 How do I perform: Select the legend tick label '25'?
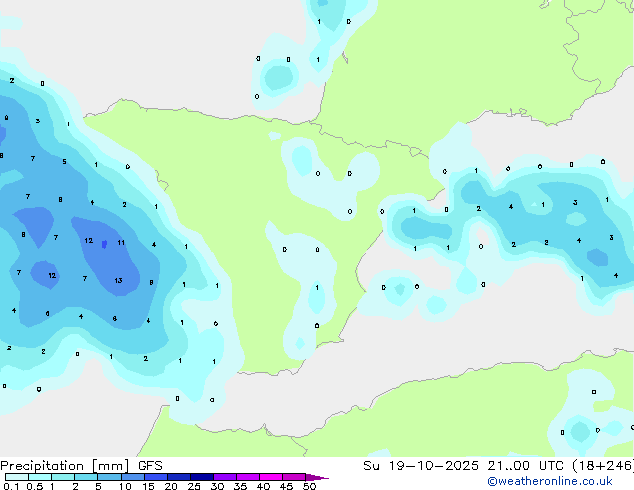pos(194,486)
